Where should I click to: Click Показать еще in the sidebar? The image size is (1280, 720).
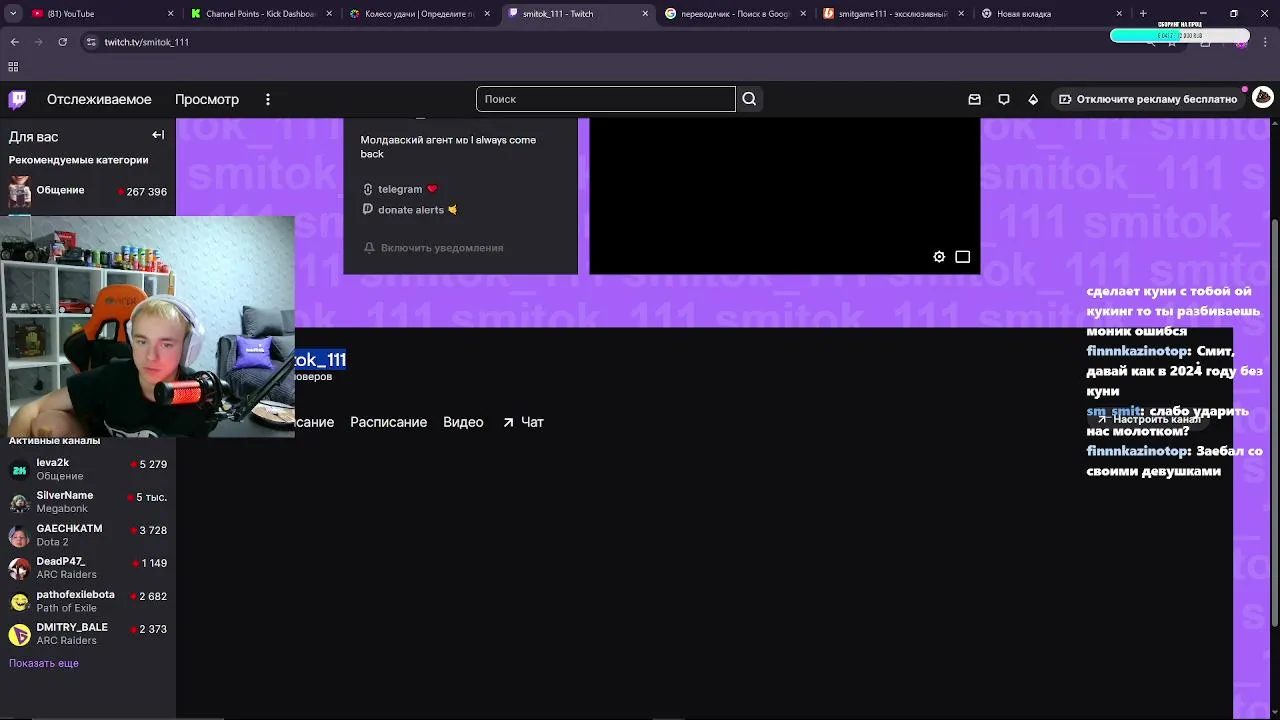[44, 663]
